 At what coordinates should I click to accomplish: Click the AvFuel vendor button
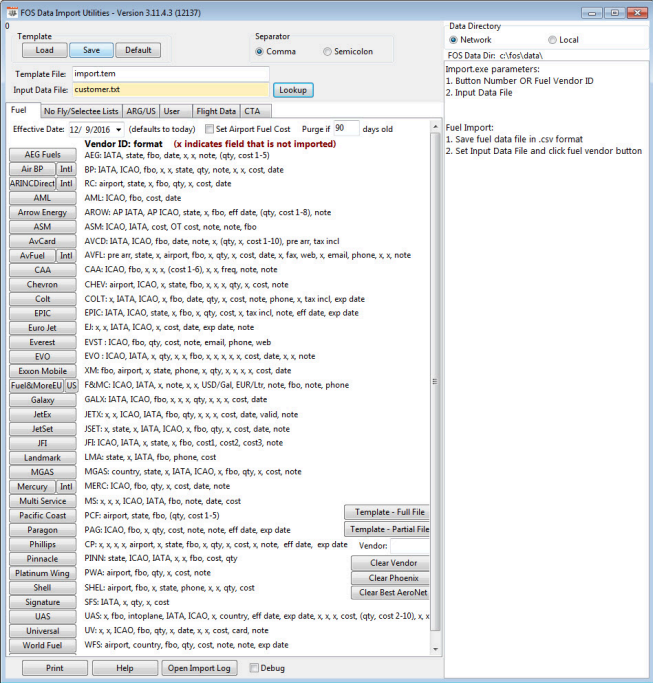pos(32,256)
